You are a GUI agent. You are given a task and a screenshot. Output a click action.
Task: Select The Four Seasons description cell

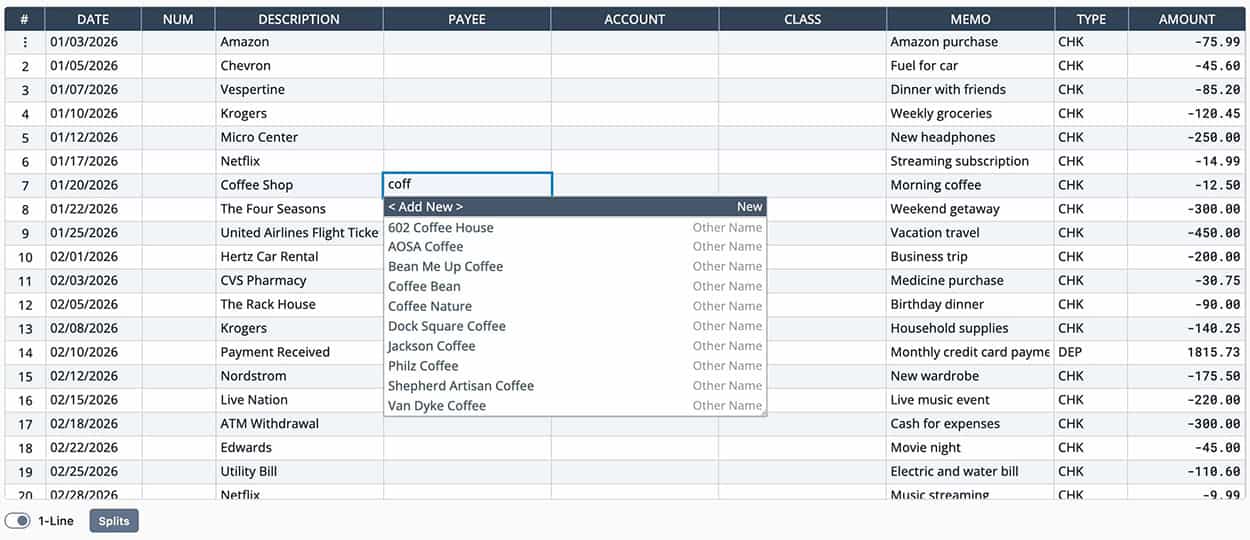(299, 209)
